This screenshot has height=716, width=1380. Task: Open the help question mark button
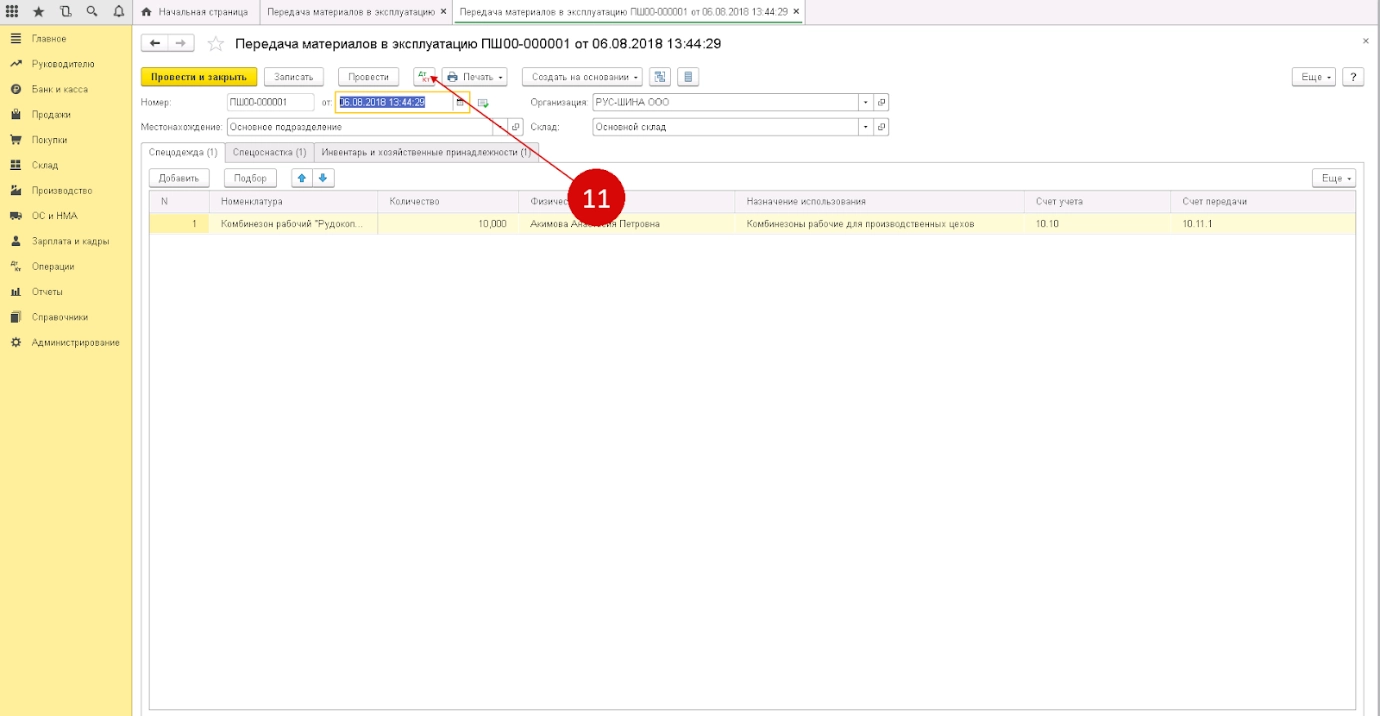coord(1353,77)
